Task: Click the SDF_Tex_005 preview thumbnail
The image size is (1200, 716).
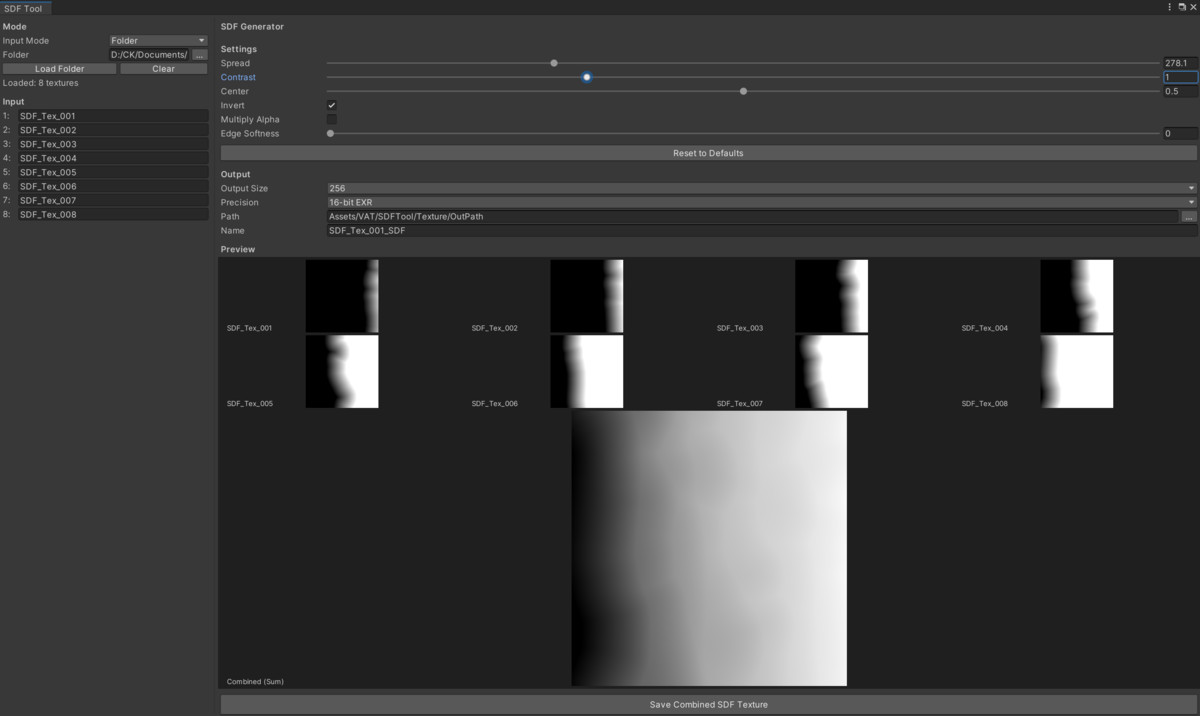Action: coord(342,372)
